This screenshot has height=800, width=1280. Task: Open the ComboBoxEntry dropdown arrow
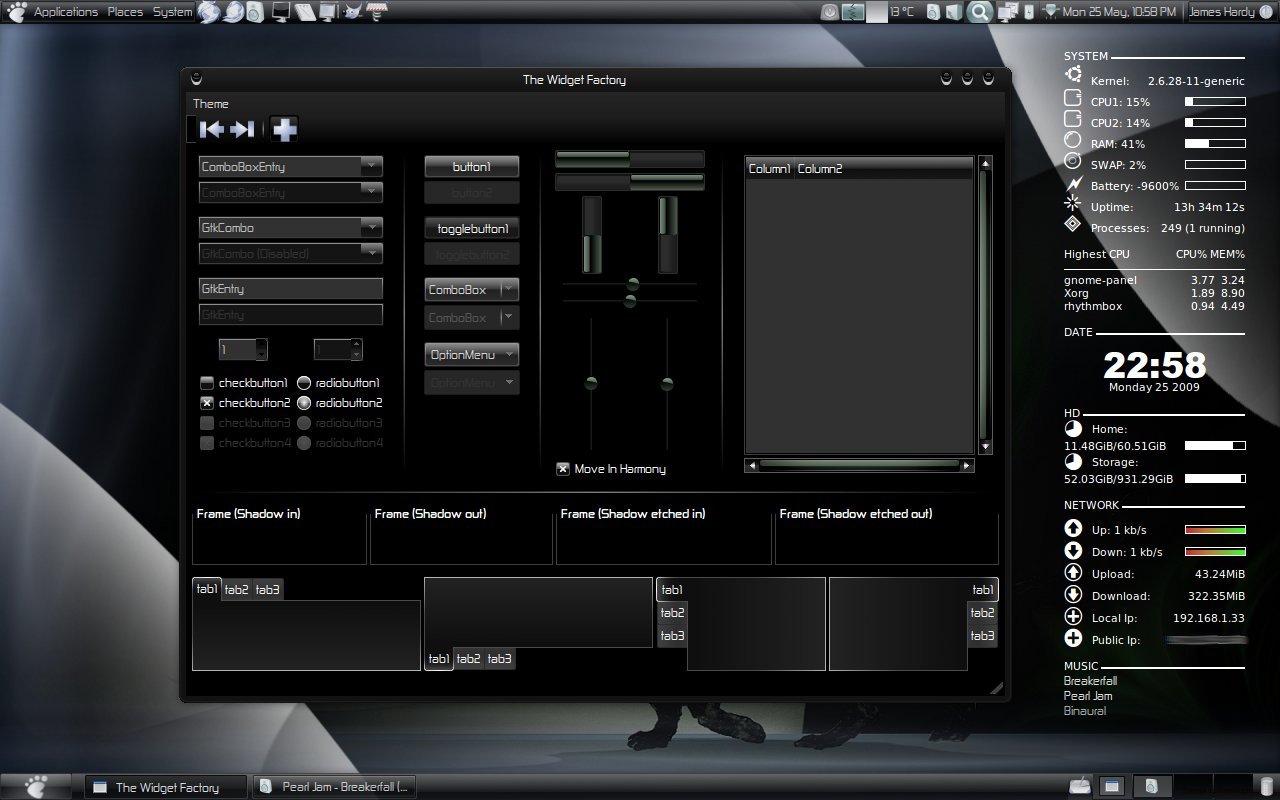coord(371,167)
